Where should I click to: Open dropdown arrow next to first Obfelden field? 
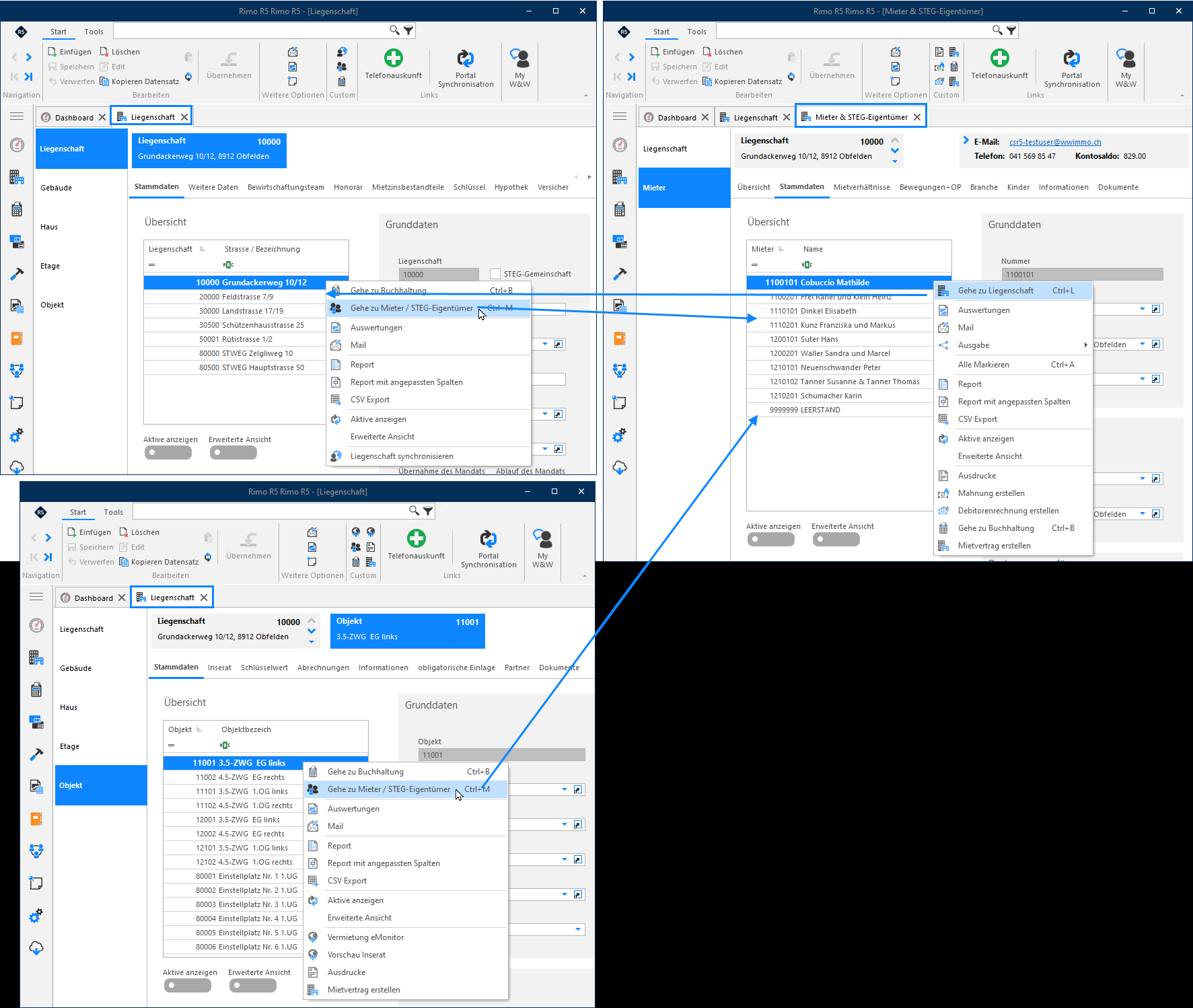[1143, 345]
